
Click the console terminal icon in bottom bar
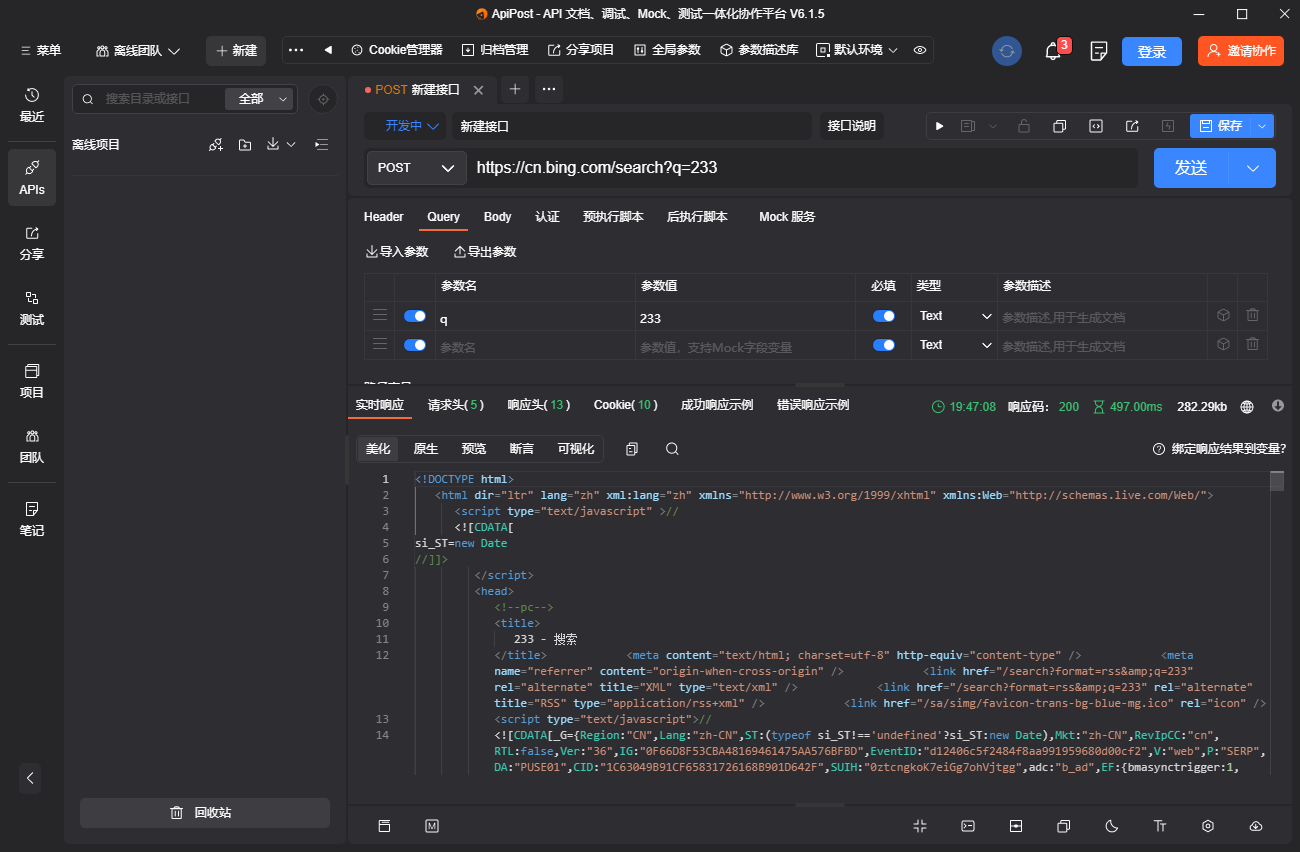pyautogui.click(x=968, y=826)
